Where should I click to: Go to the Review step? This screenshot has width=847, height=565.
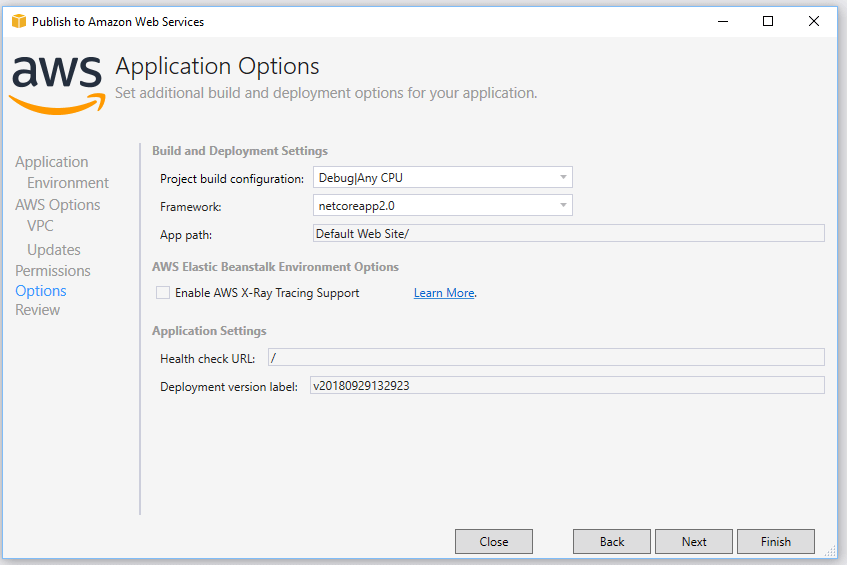[38, 310]
